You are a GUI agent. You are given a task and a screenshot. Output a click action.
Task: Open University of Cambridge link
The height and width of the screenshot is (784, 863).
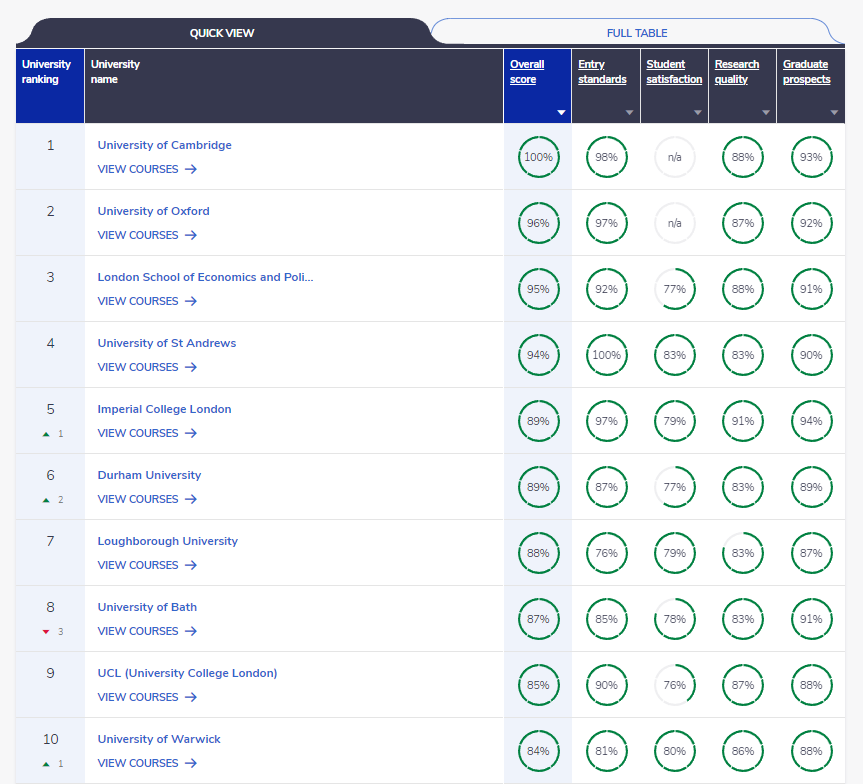[x=165, y=145]
